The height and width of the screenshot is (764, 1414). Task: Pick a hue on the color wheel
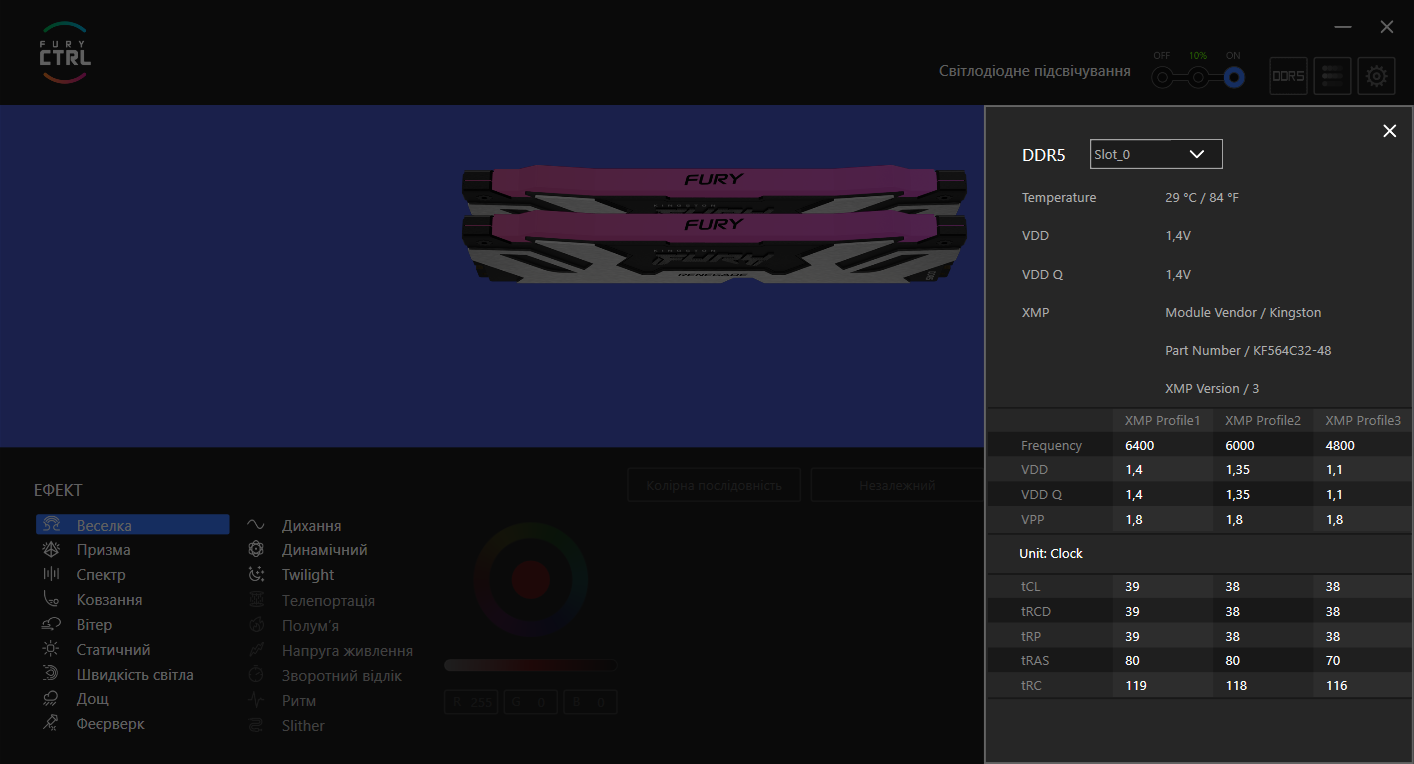point(530,578)
